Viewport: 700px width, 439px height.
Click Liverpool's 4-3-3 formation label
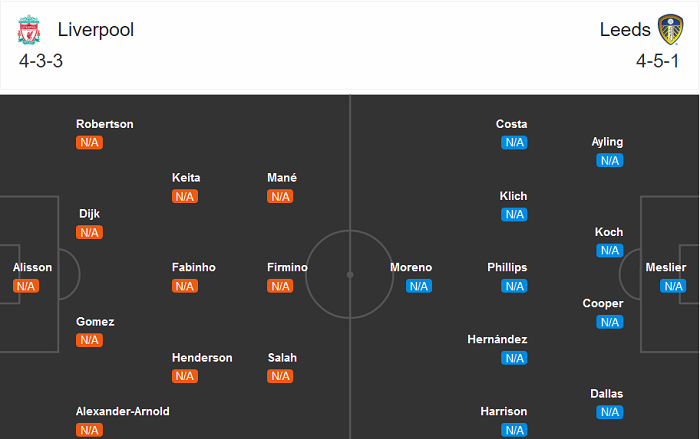tap(41, 61)
